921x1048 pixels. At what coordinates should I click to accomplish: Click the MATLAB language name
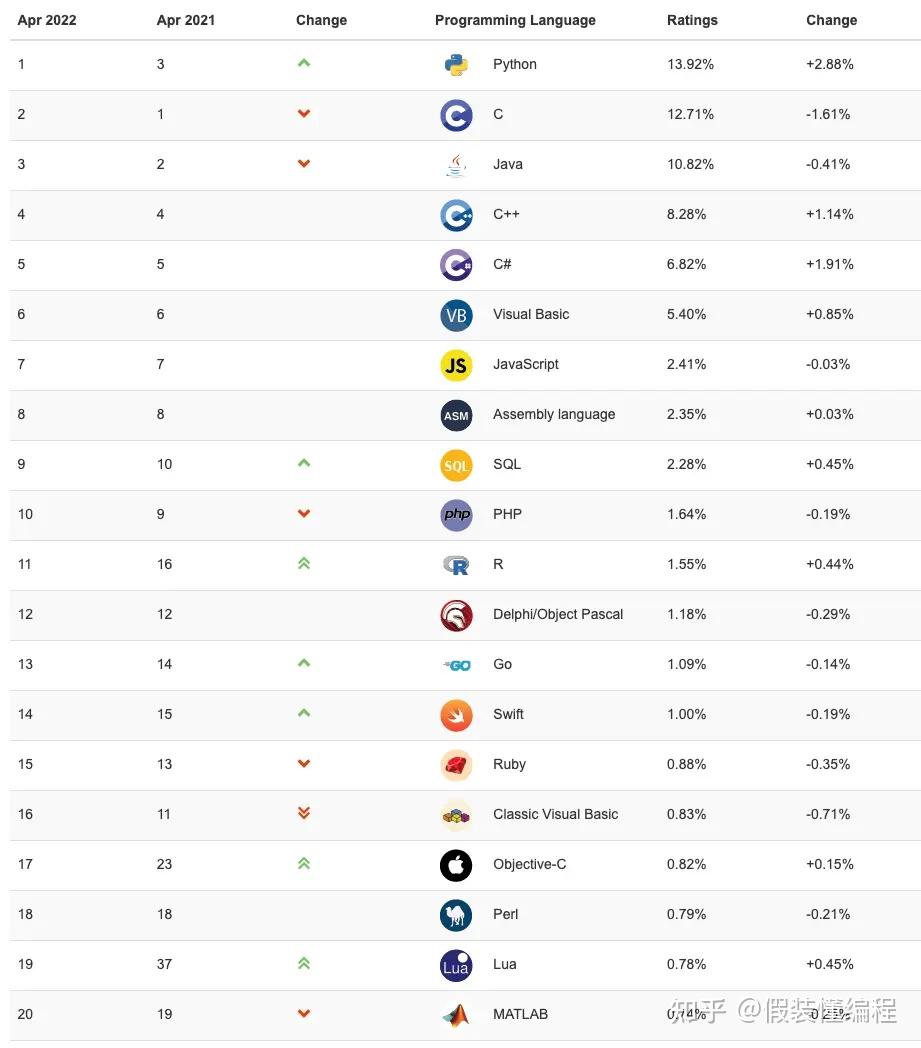[x=520, y=1014]
